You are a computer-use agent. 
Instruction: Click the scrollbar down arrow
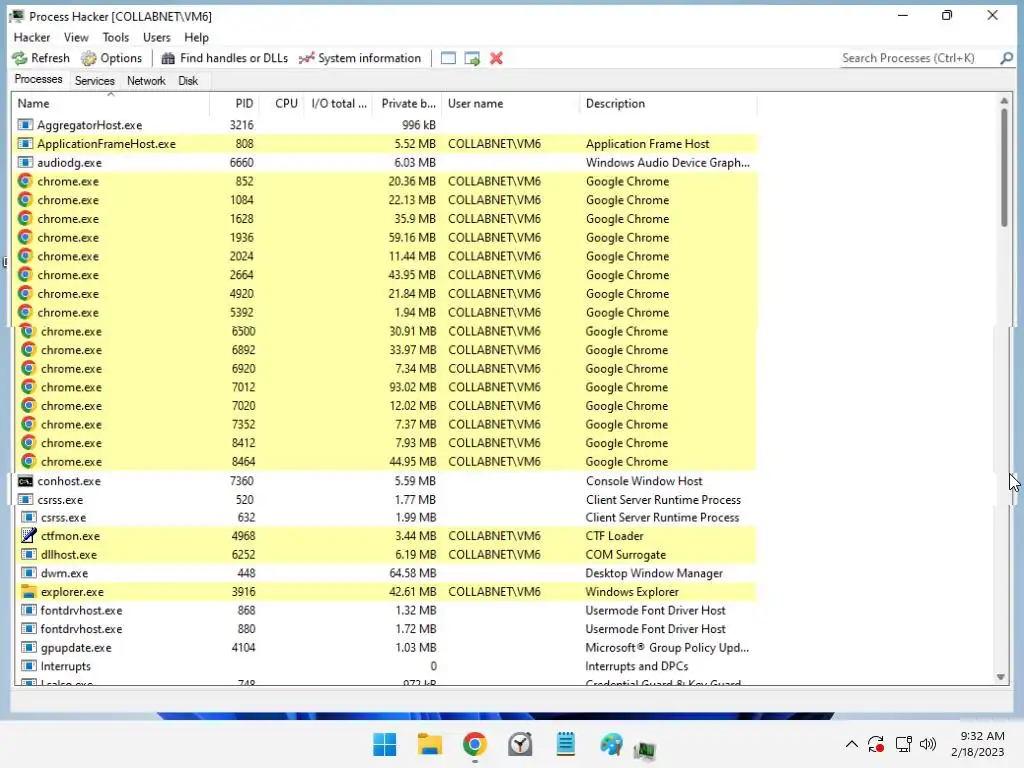1001,677
